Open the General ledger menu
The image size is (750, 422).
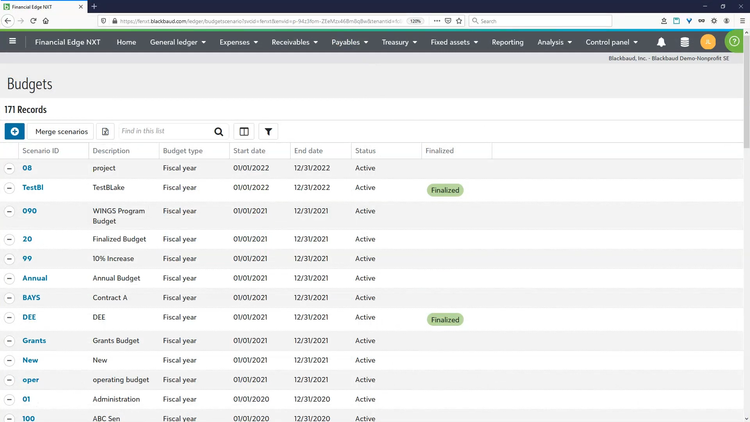coord(177,42)
